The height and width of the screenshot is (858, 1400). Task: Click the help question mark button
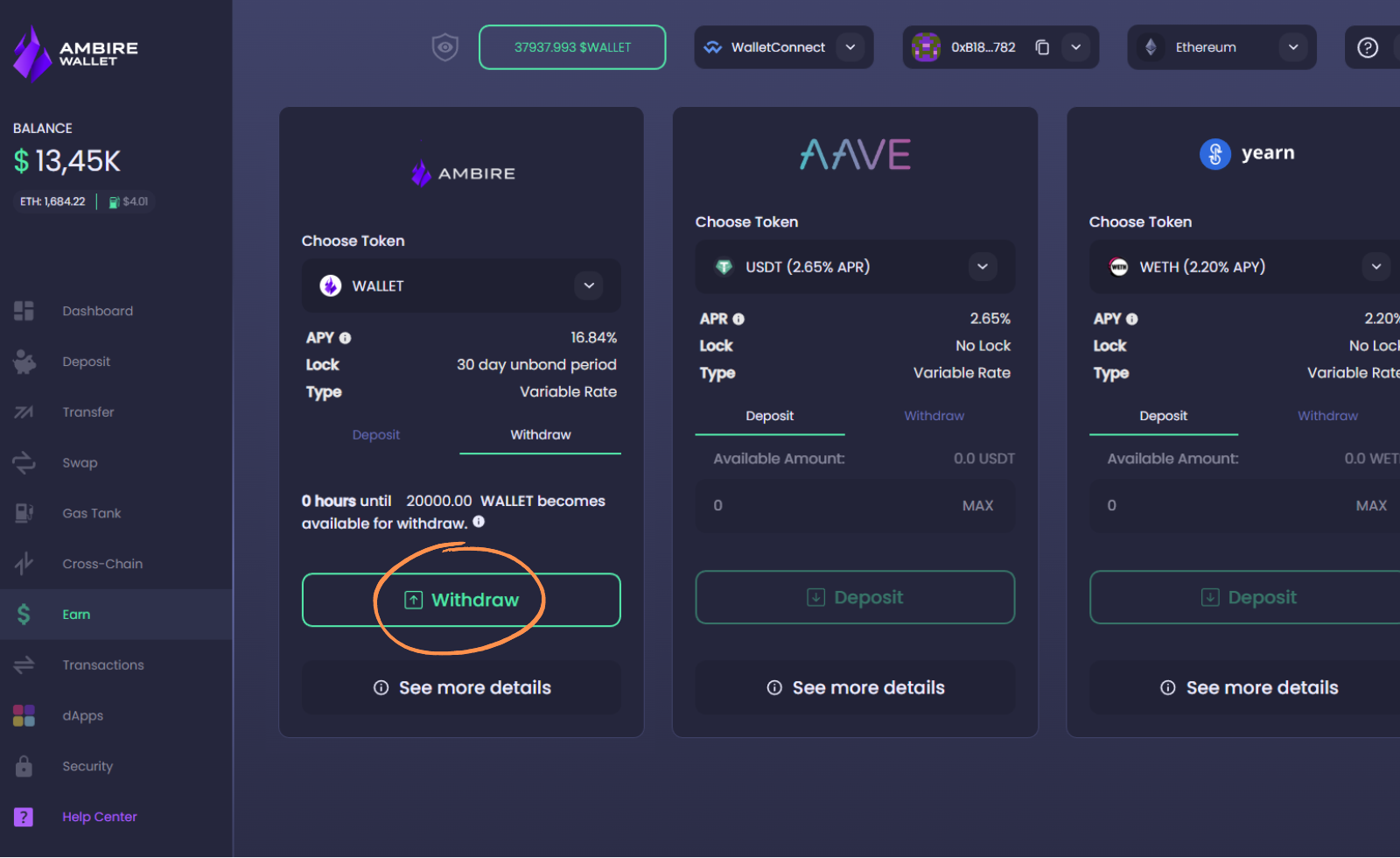click(x=1368, y=47)
